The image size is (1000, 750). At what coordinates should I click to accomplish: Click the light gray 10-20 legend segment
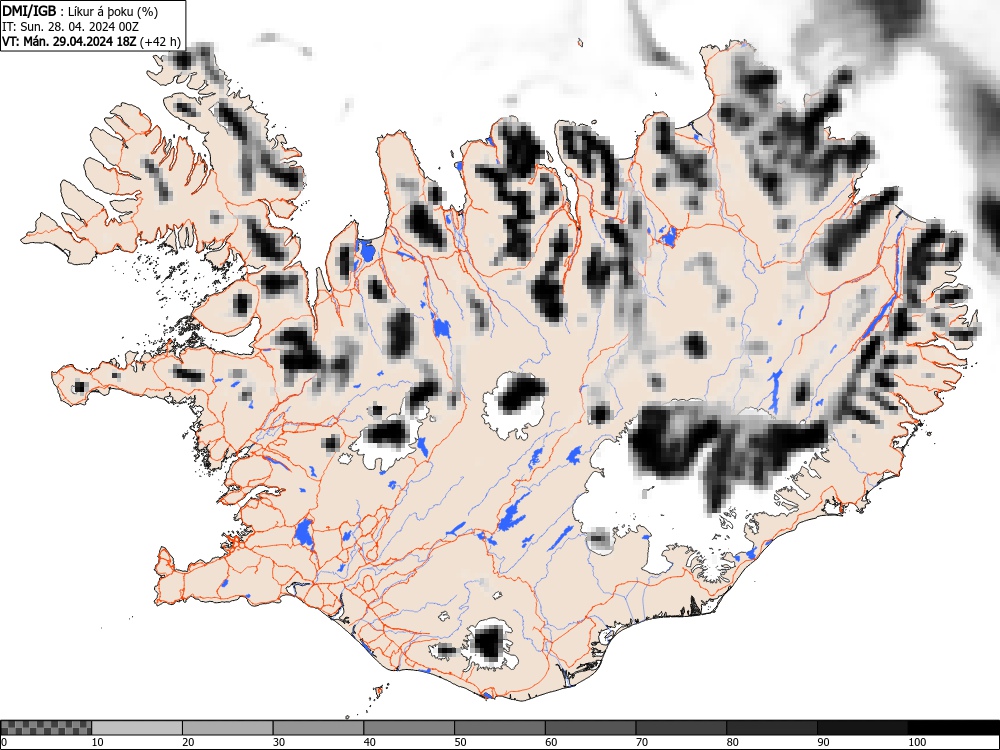(137, 728)
